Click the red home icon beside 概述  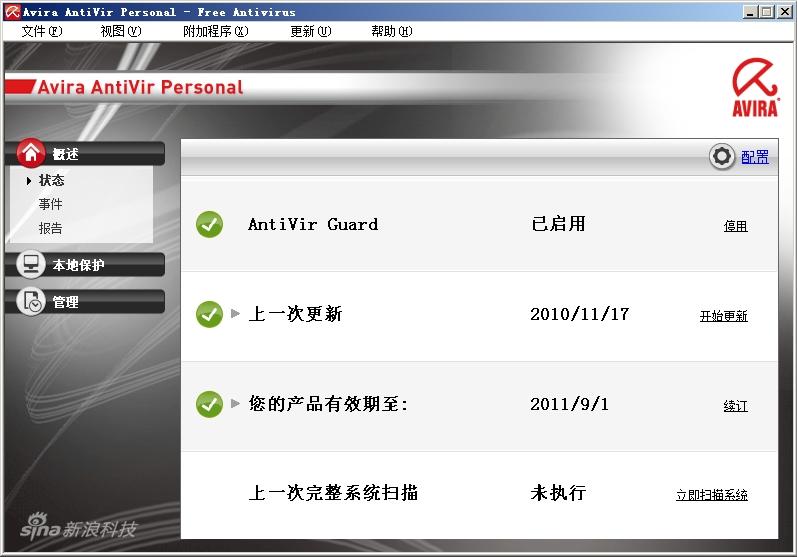pyautogui.click(x=31, y=152)
